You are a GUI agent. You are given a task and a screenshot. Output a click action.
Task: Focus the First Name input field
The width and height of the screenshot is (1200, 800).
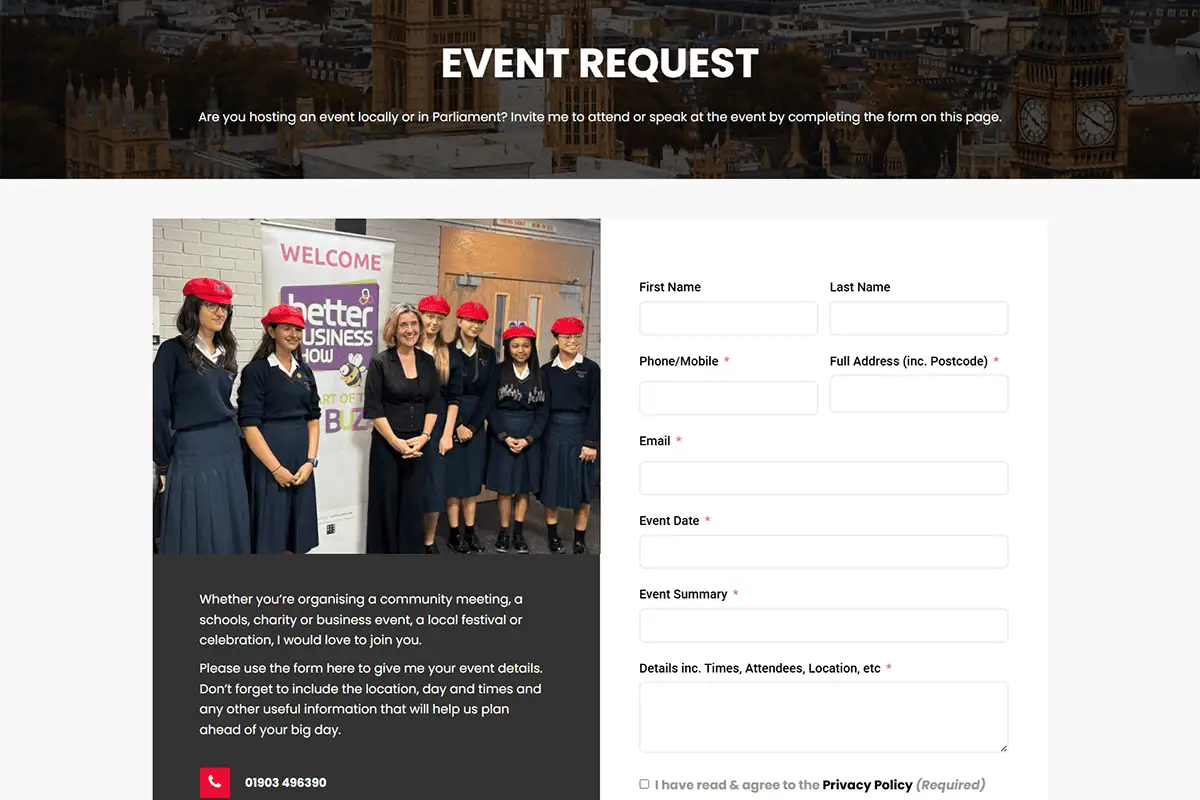pos(728,319)
